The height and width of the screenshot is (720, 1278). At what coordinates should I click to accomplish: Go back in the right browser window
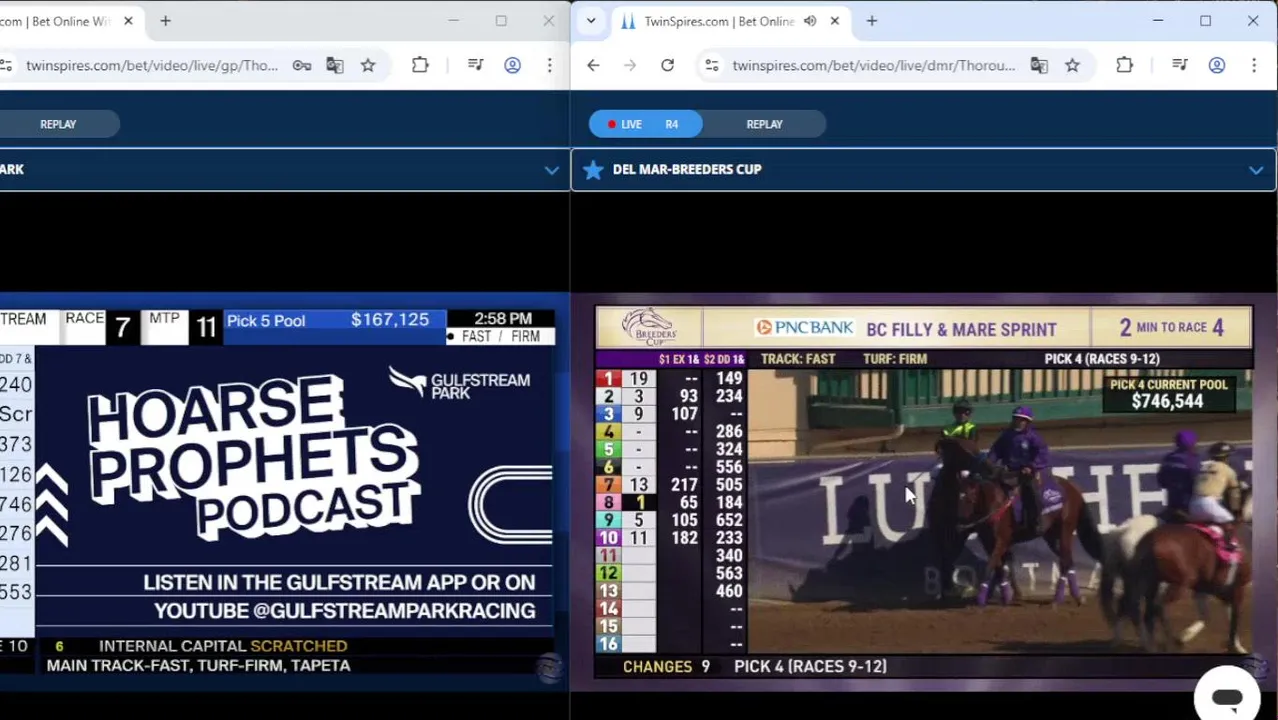coord(593,65)
